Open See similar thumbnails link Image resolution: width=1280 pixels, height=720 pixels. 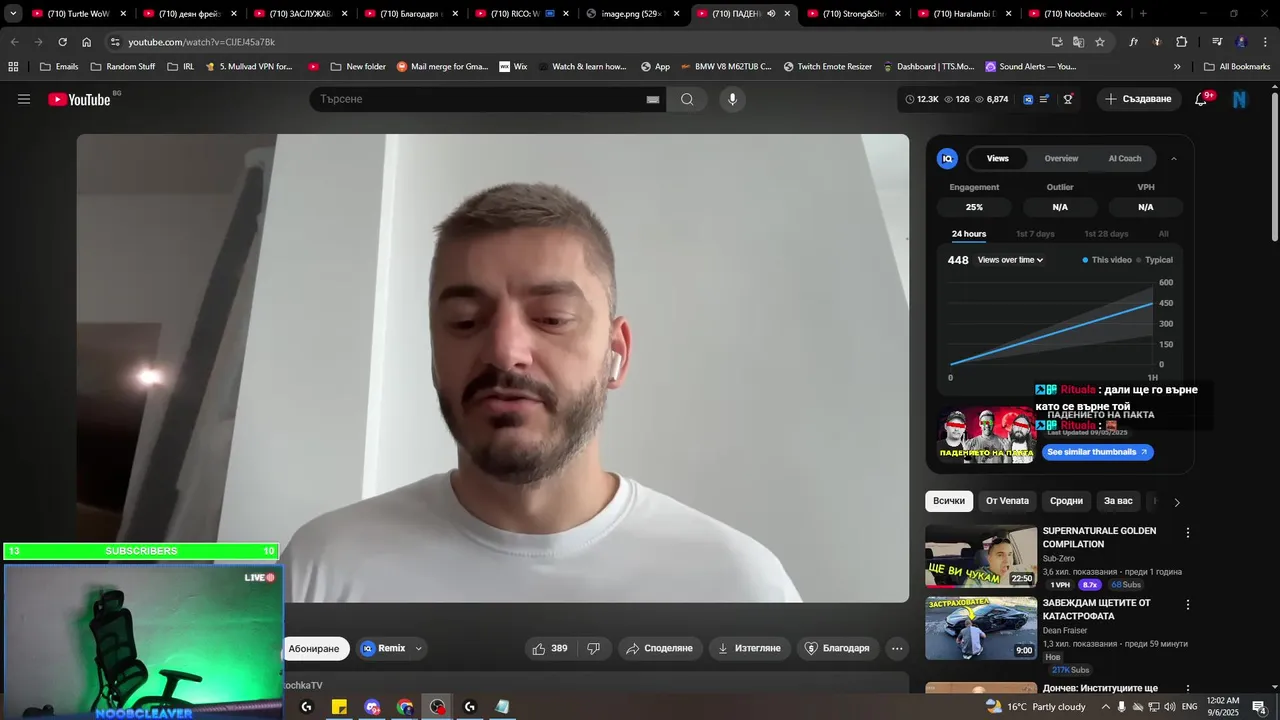click(x=1098, y=452)
